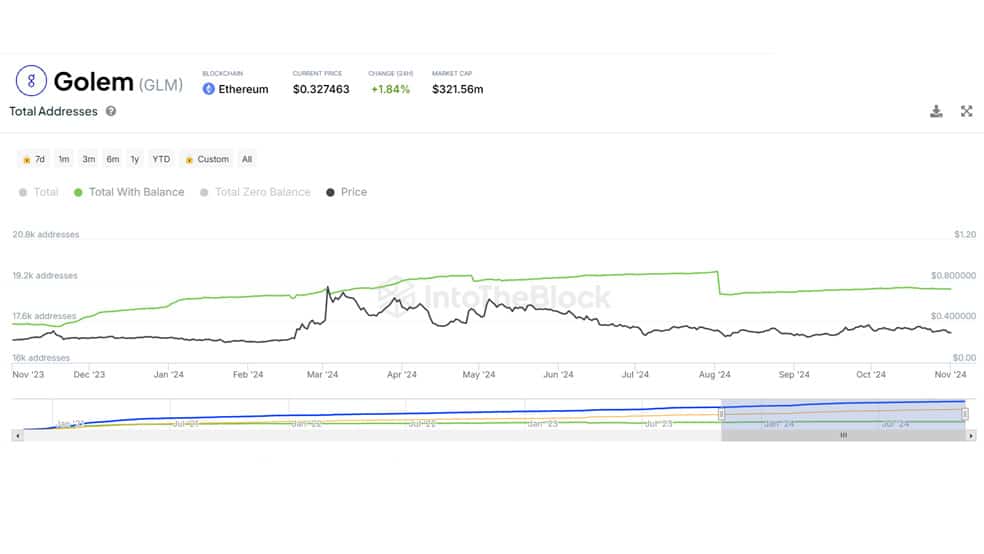This screenshot has width=984, height=554.
Task: Expand the chart to fullscreen
Action: click(x=966, y=111)
